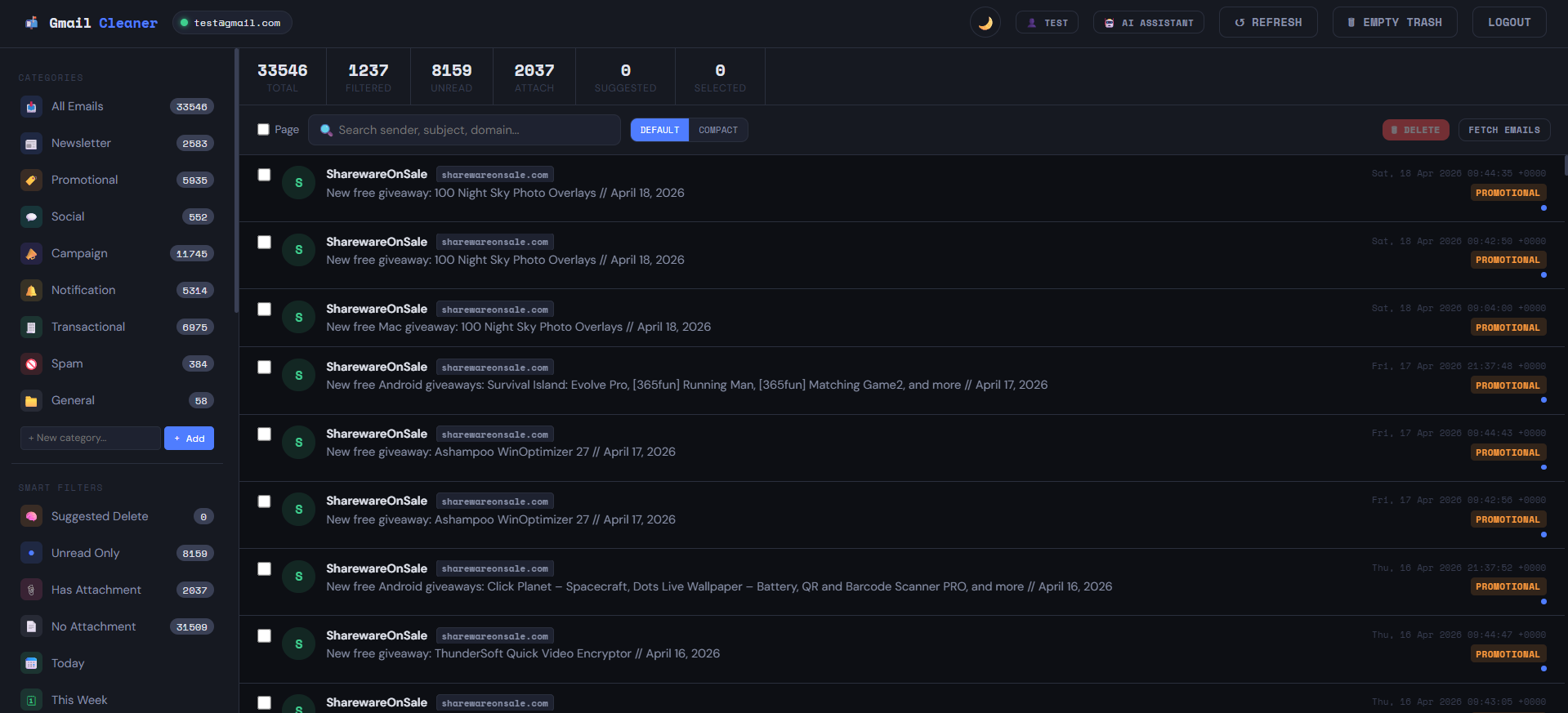Focus the New category input
The width and height of the screenshot is (1568, 713).
(x=90, y=438)
